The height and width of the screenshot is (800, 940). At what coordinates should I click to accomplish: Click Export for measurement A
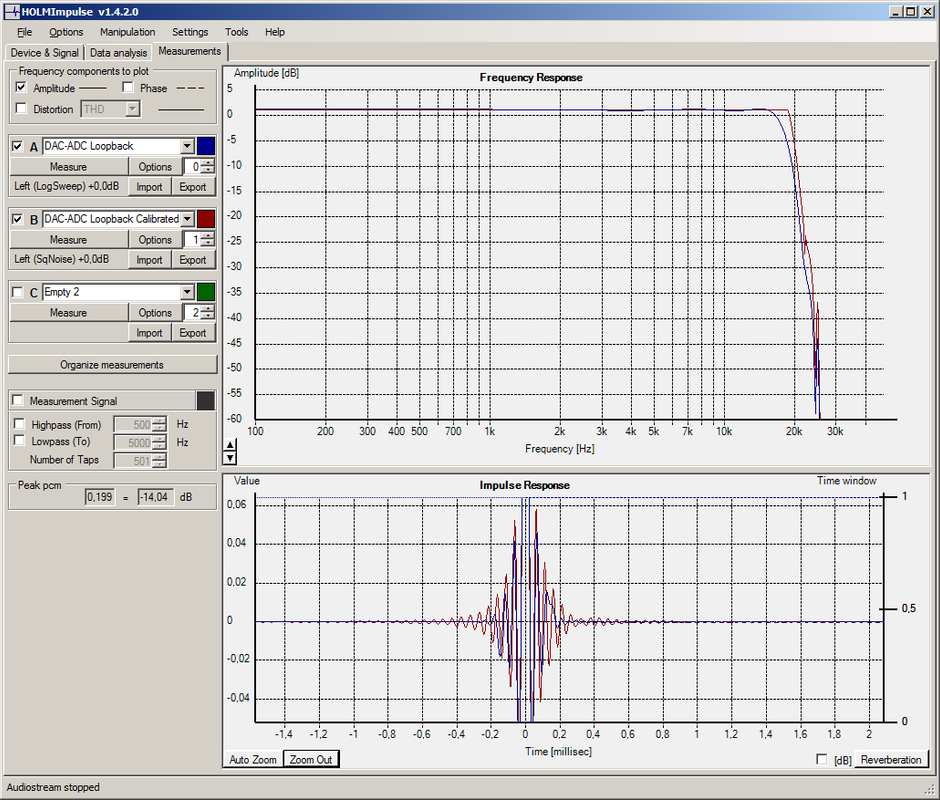193,187
